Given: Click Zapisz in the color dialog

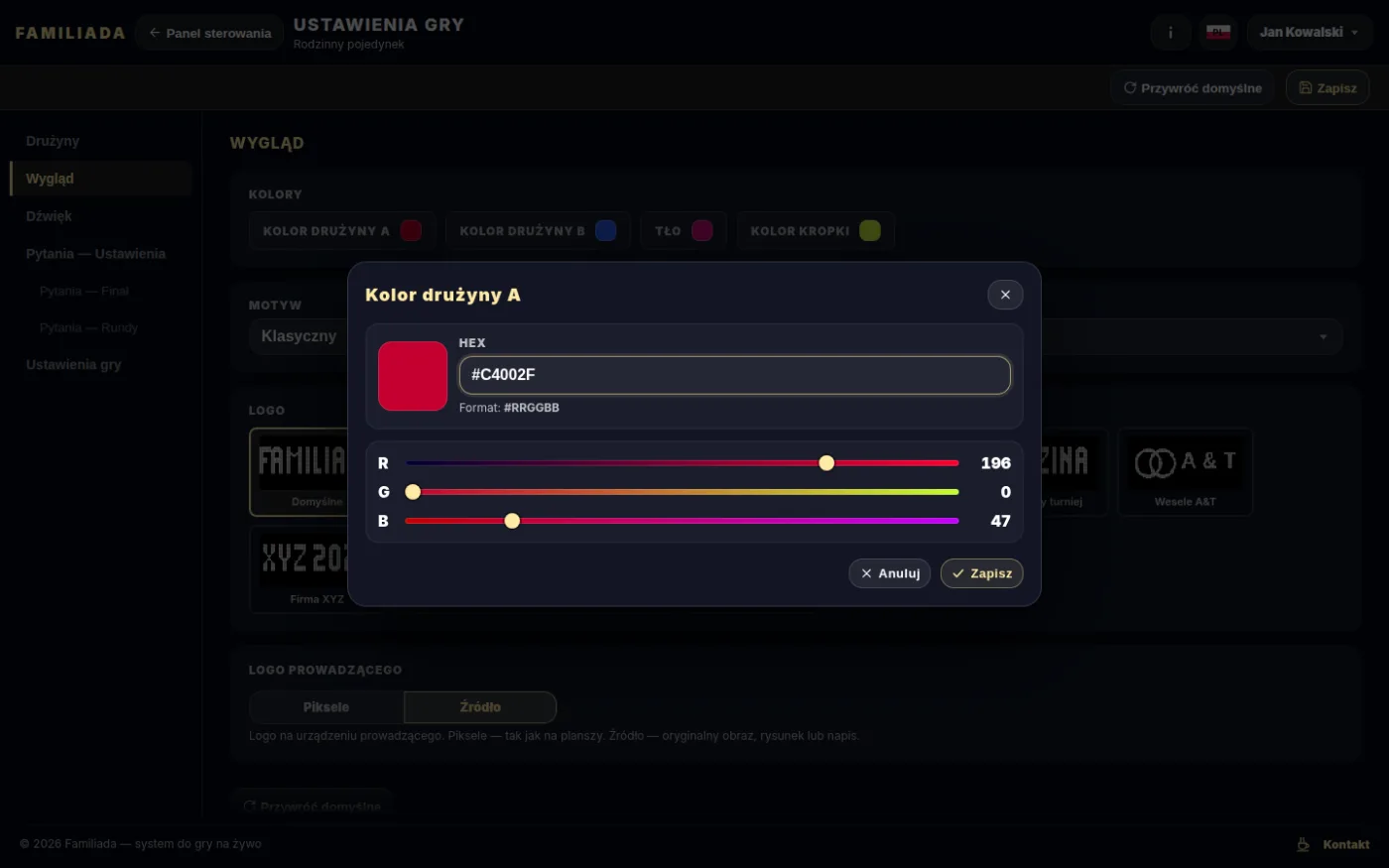Looking at the screenshot, I should (x=981, y=573).
